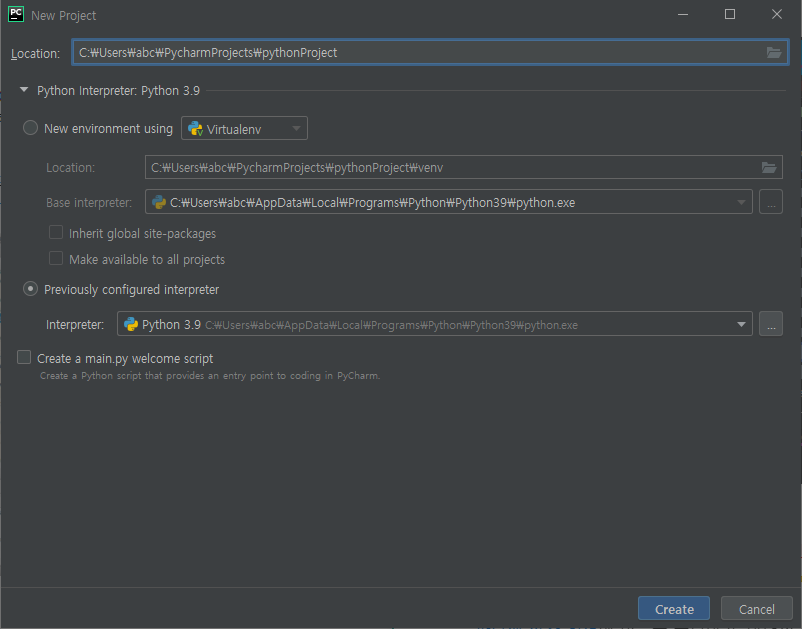Screen dimensions: 802x629
Task: Click the Base interpreter: label
Action: tap(89, 203)
